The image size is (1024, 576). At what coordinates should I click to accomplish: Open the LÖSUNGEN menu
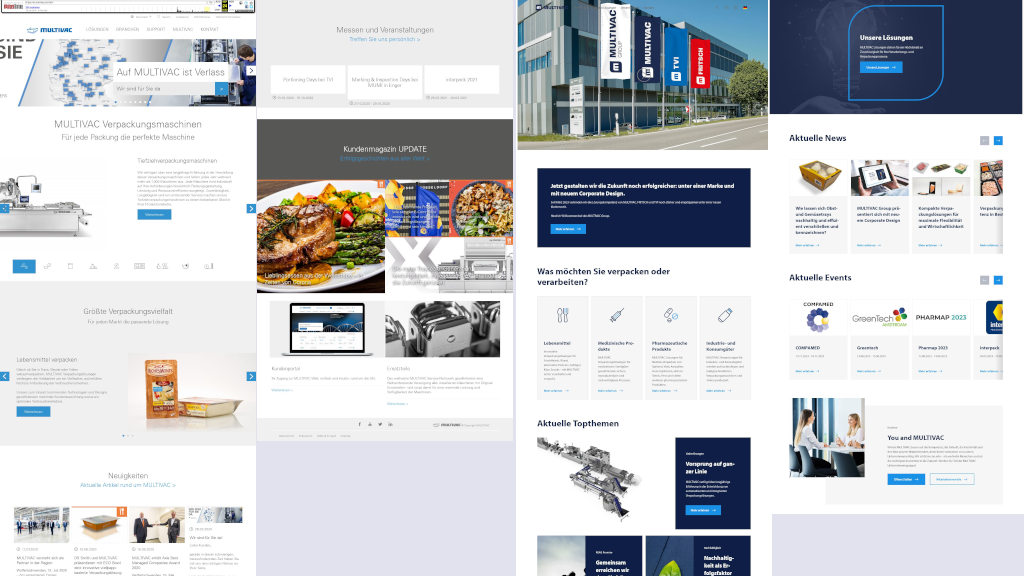pyautogui.click(x=97, y=29)
